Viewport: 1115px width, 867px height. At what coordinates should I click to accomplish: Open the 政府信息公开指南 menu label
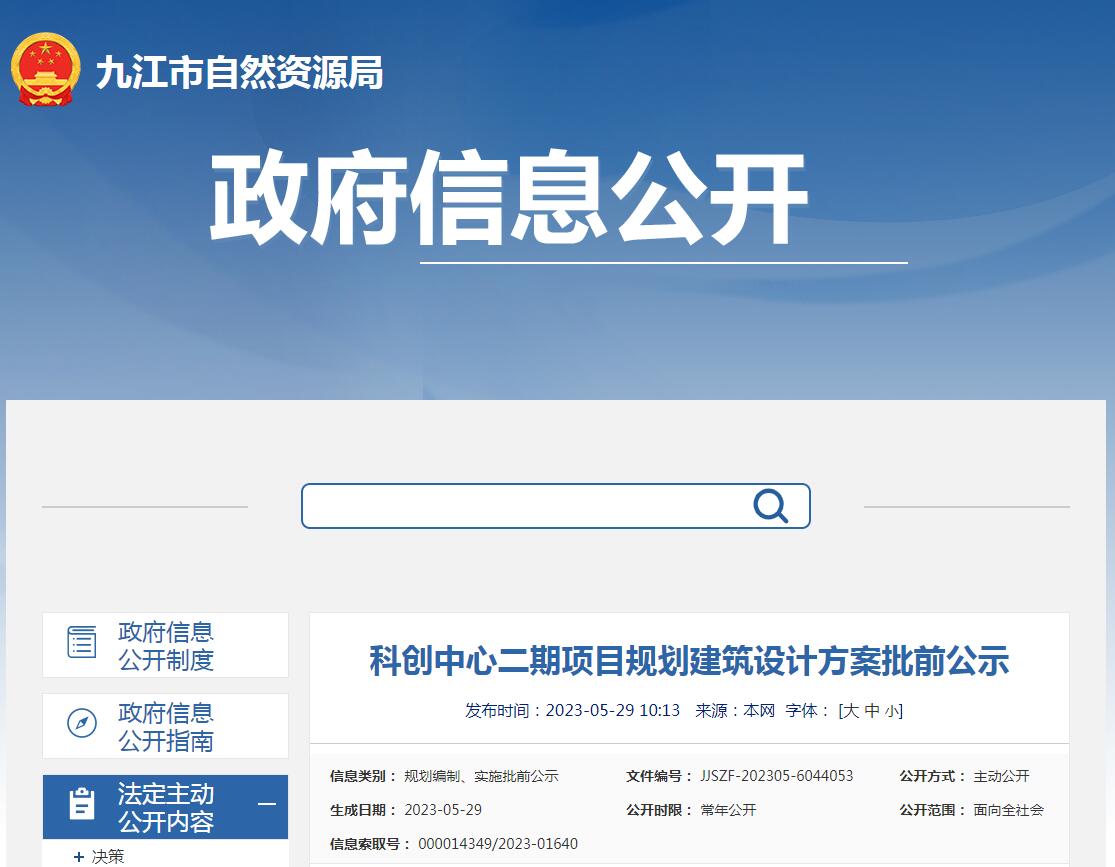(166, 727)
